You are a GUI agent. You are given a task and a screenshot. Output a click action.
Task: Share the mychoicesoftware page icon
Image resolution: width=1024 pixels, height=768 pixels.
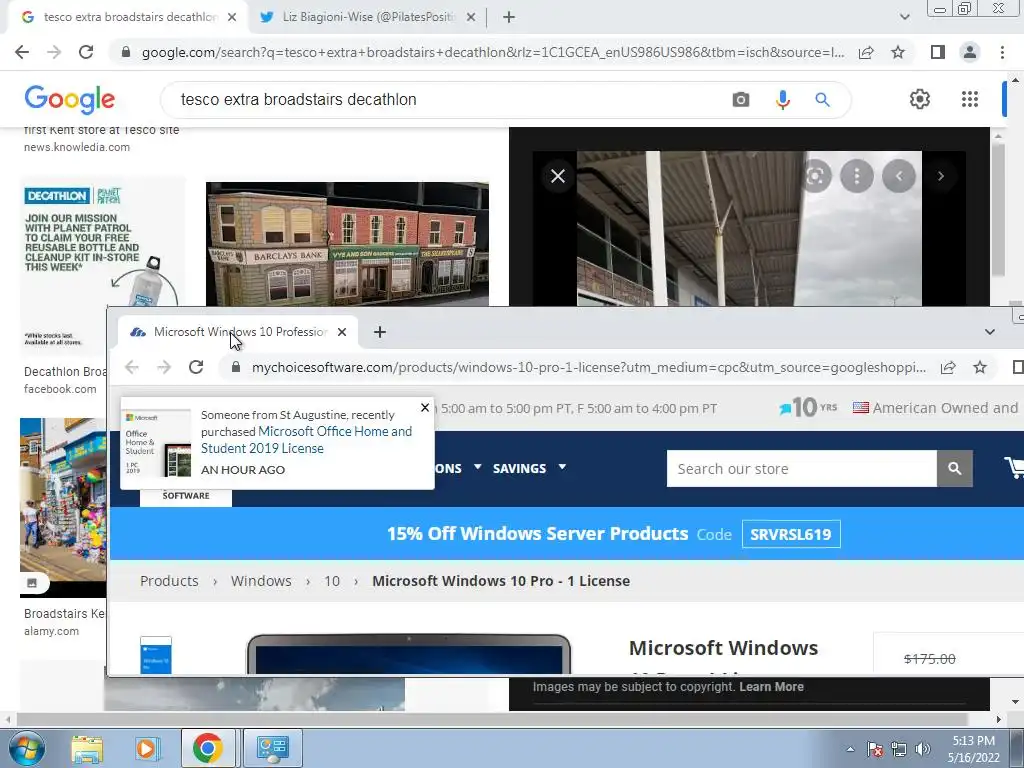tap(948, 367)
